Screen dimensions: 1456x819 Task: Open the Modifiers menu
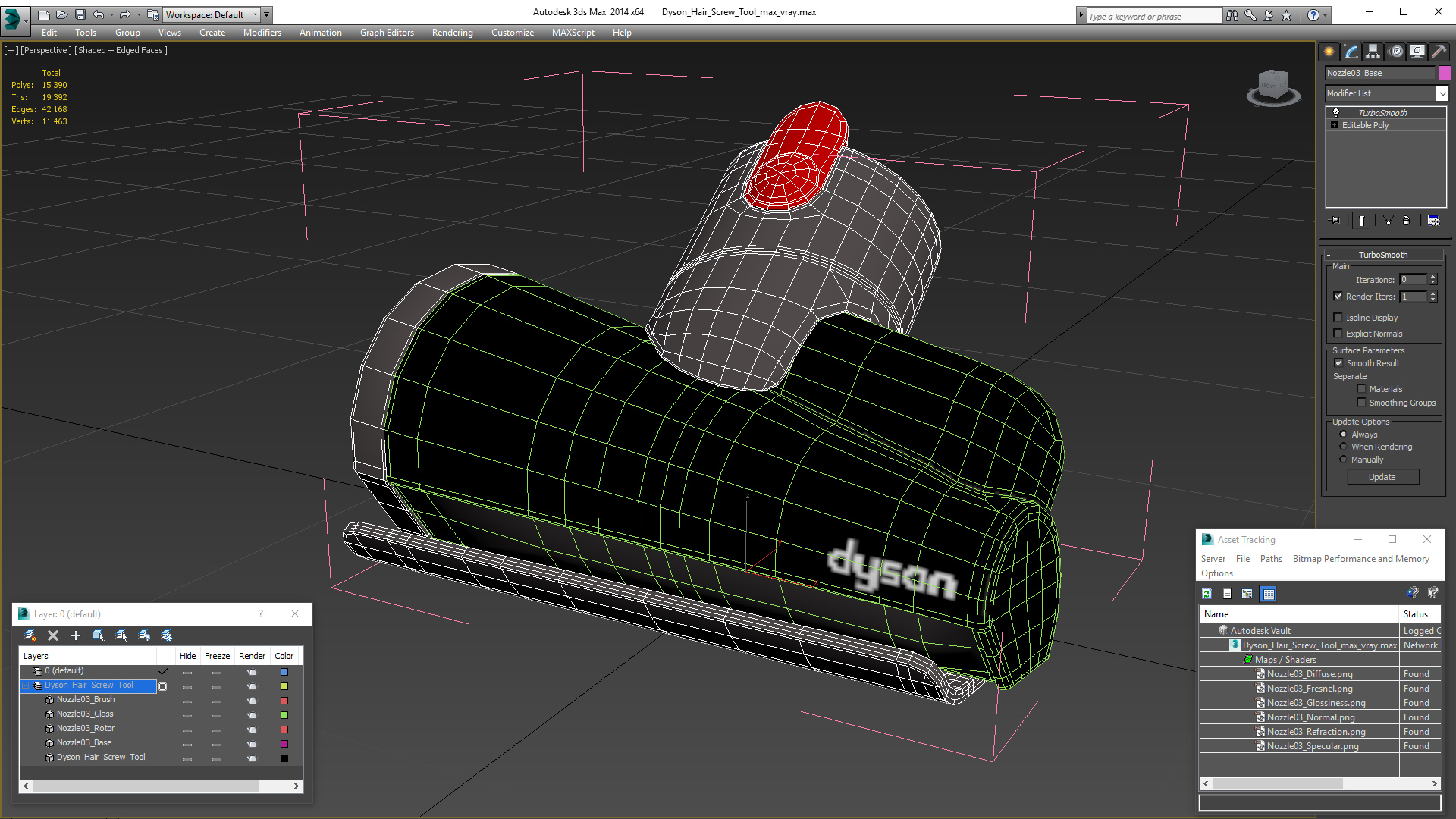pos(262,33)
